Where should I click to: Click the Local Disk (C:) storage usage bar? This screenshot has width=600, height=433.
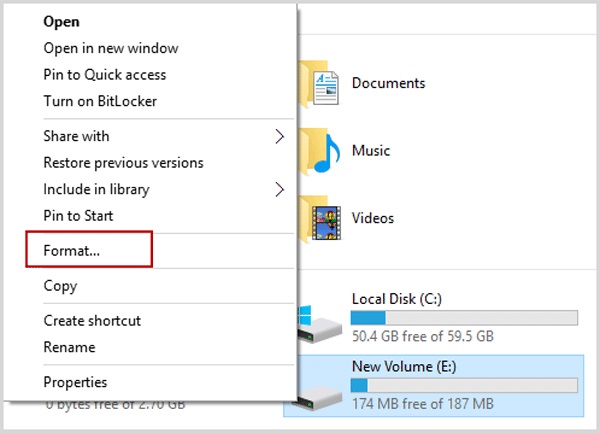464,318
